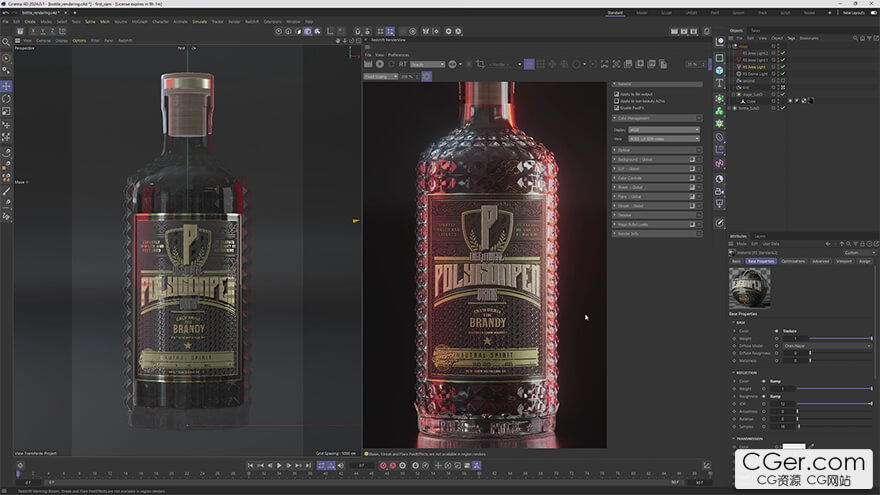880x495 pixels.
Task: Add a Text object from object palette
Action: (x=719, y=83)
